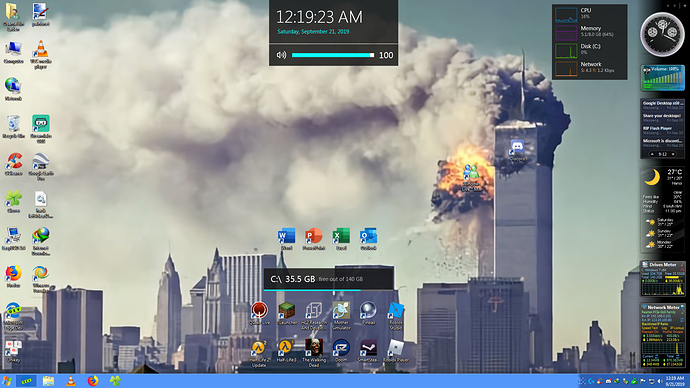Image resolution: width=690 pixels, height=388 pixels.
Task: Open the Unikey desktop shortcut
Action: pyautogui.click(x=13, y=351)
